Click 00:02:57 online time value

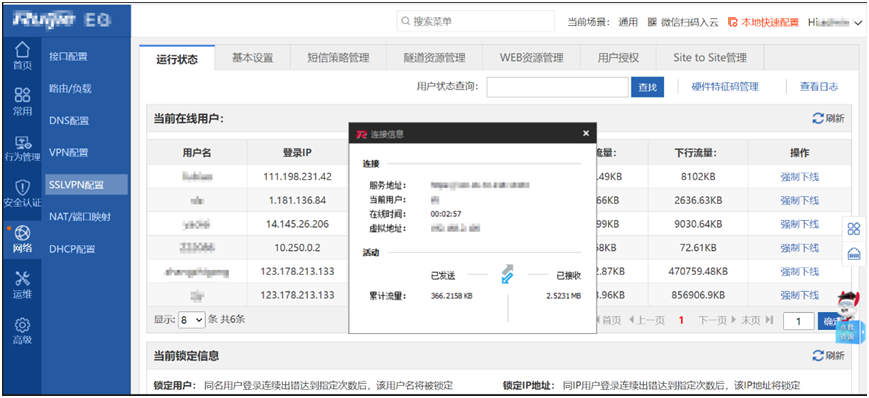446,214
